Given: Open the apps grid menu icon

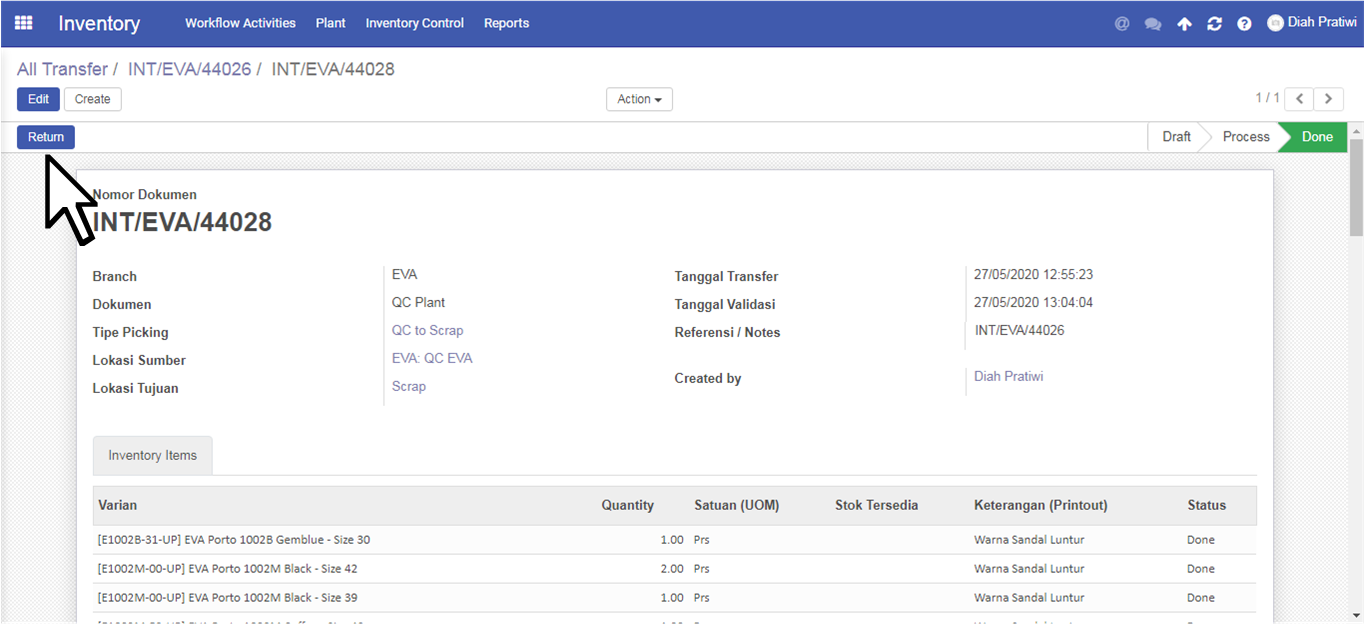Looking at the screenshot, I should click(23, 23).
